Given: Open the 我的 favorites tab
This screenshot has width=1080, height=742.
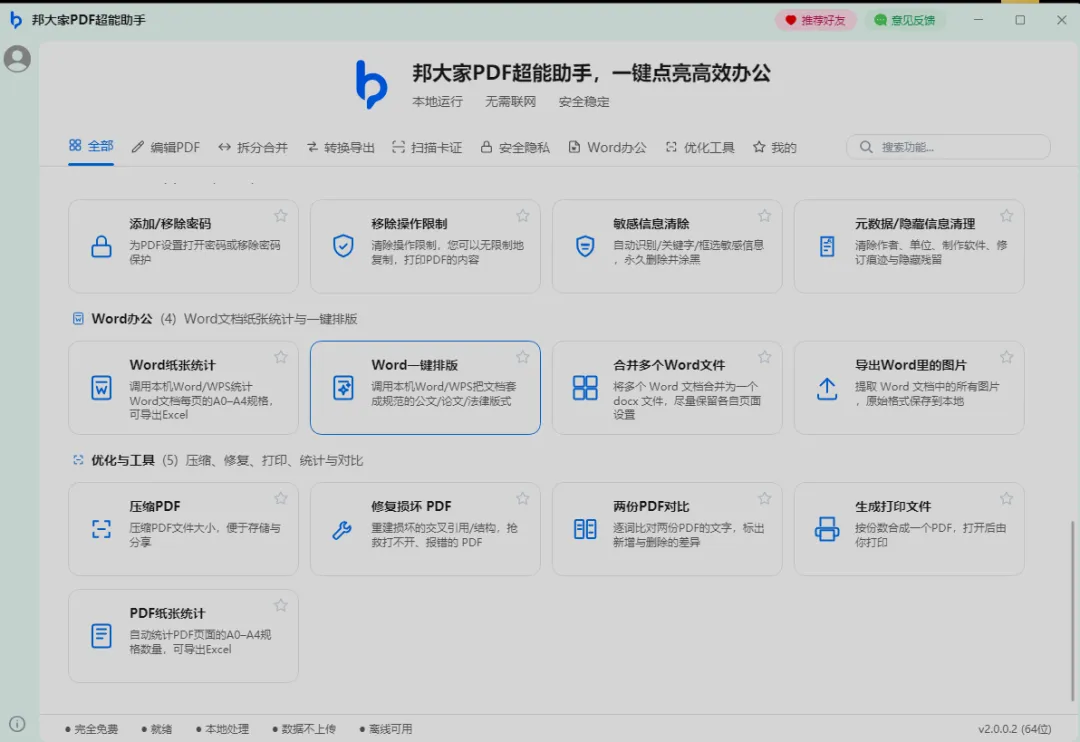Looking at the screenshot, I should click(x=775, y=147).
